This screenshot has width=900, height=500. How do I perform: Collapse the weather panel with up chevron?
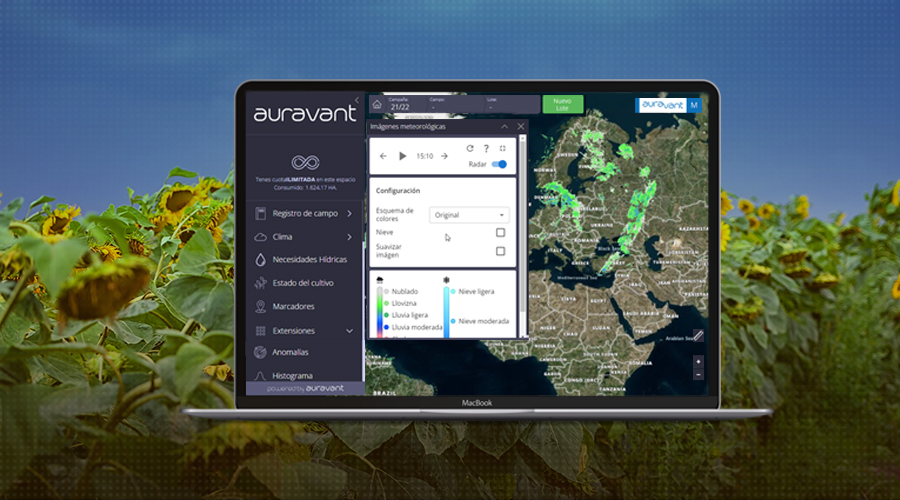click(x=504, y=126)
